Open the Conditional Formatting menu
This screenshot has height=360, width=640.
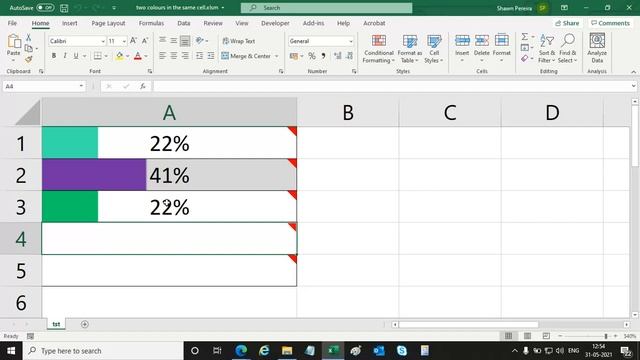(378, 49)
